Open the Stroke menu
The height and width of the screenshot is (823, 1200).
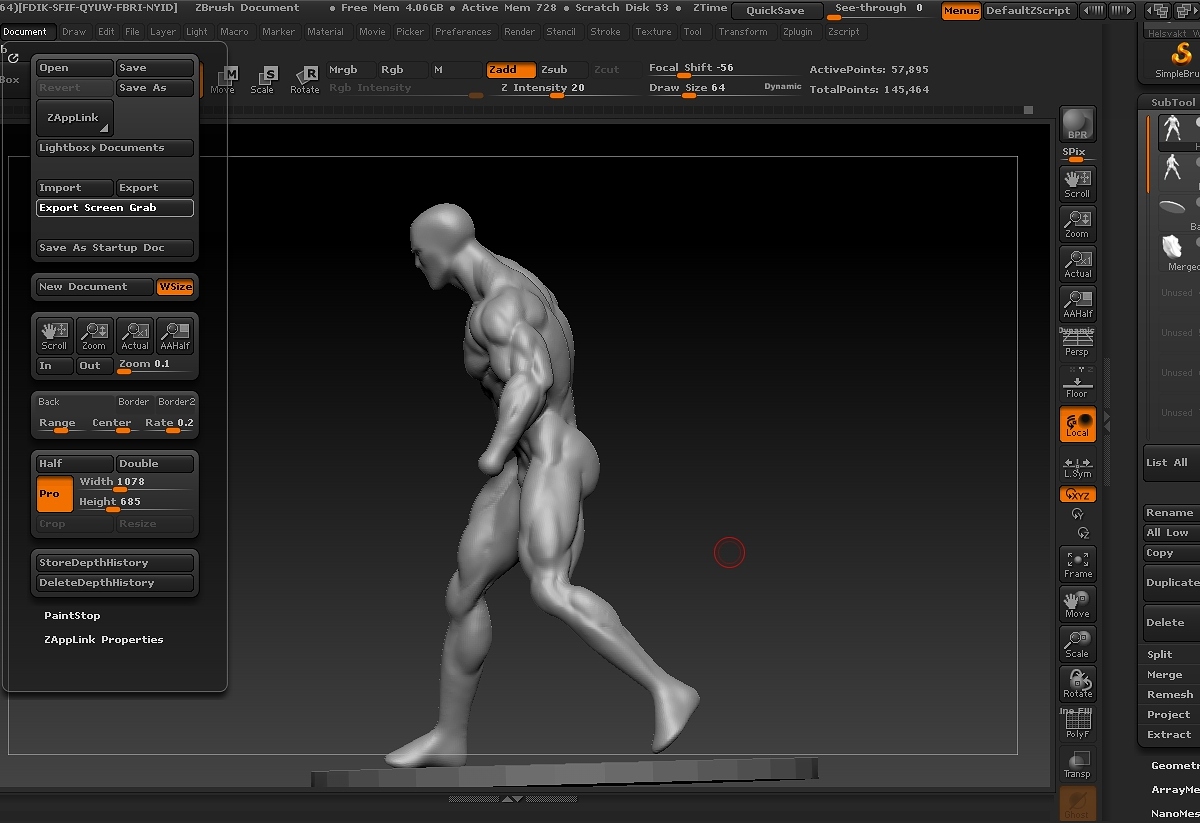(605, 32)
